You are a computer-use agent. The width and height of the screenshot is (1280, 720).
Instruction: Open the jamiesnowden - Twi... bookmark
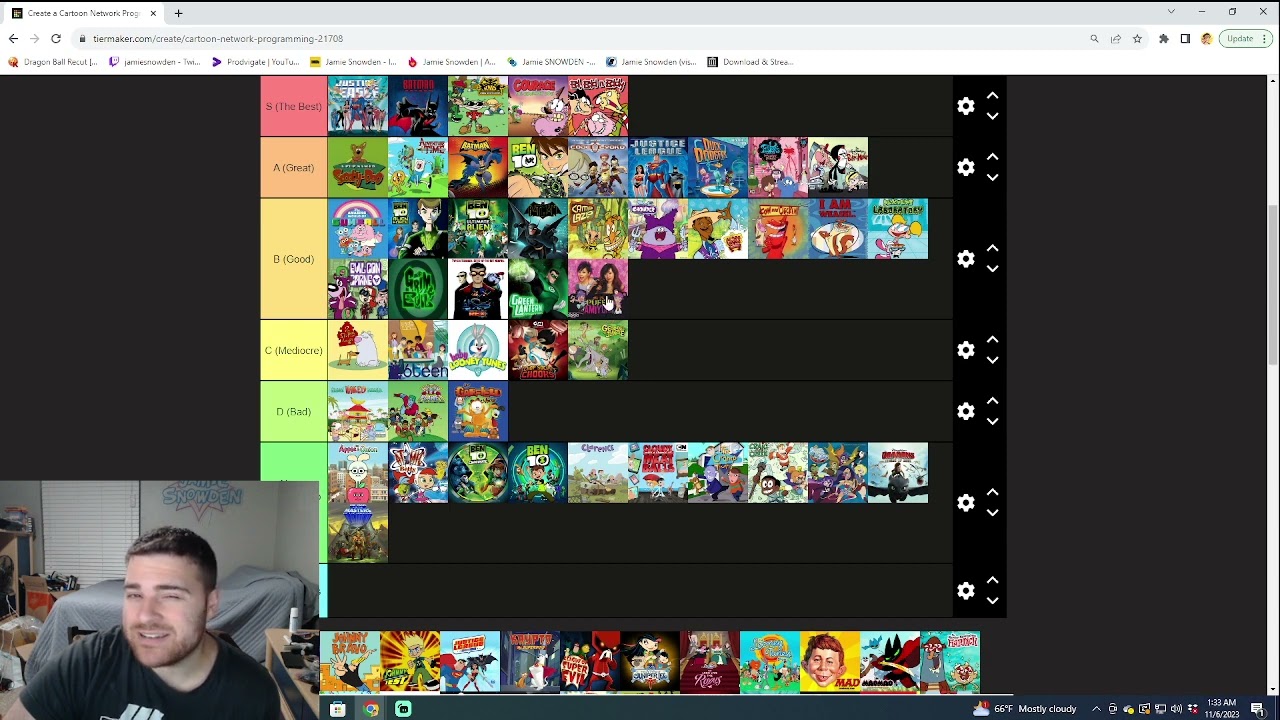(x=155, y=62)
